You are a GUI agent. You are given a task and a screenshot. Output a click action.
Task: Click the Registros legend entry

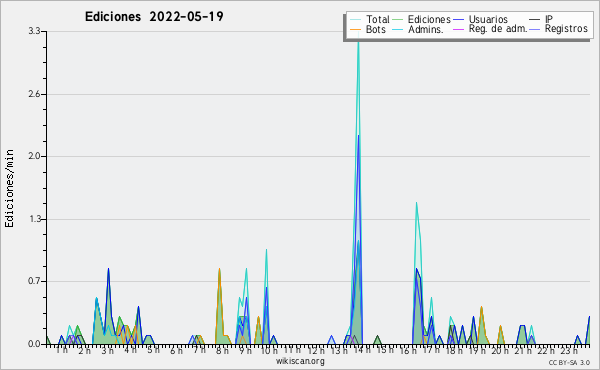pos(559,29)
